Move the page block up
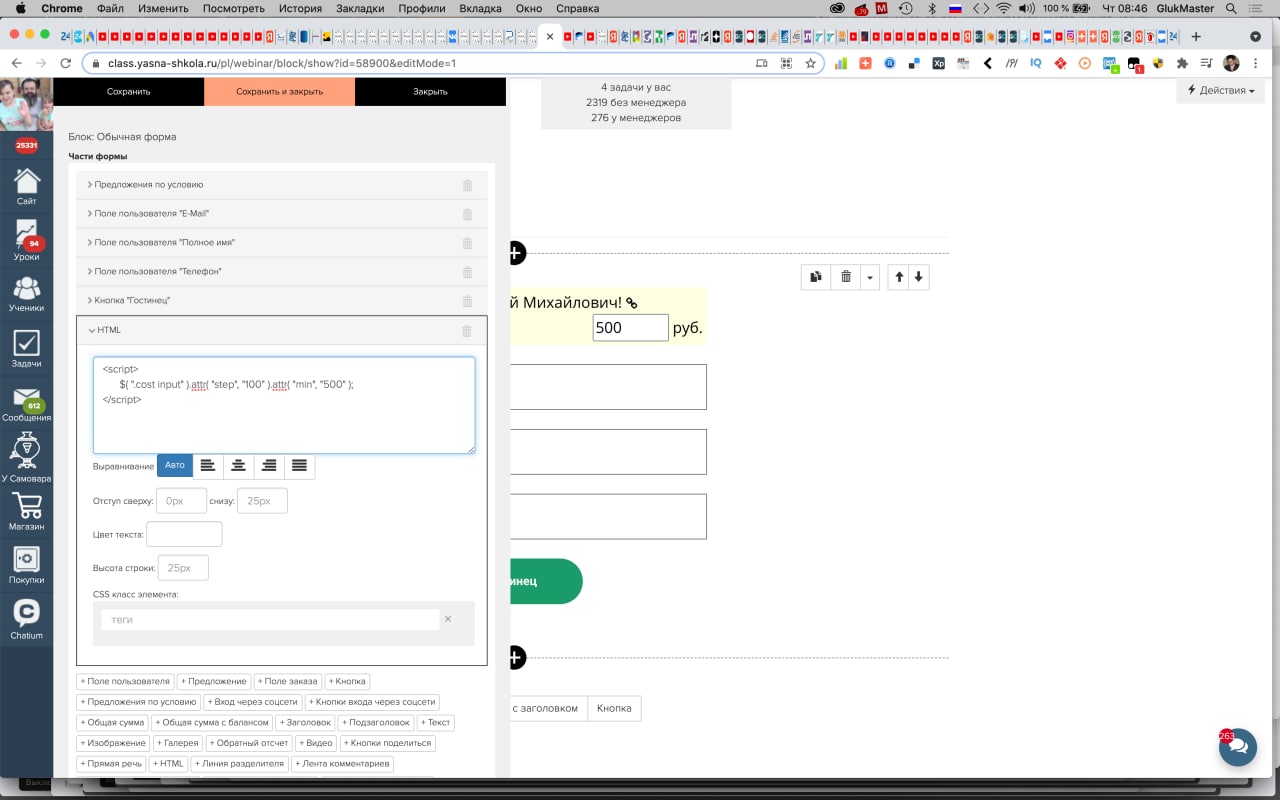 (899, 277)
